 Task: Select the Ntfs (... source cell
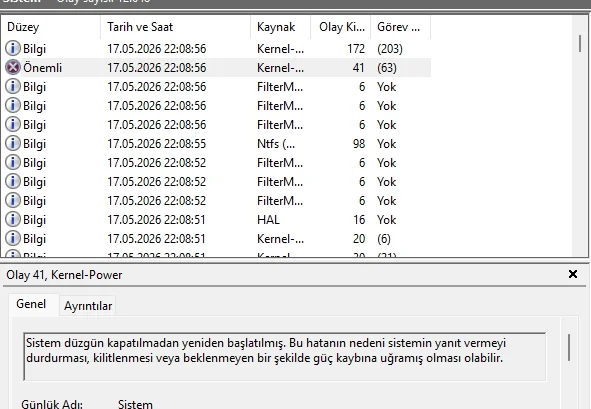tap(276, 144)
